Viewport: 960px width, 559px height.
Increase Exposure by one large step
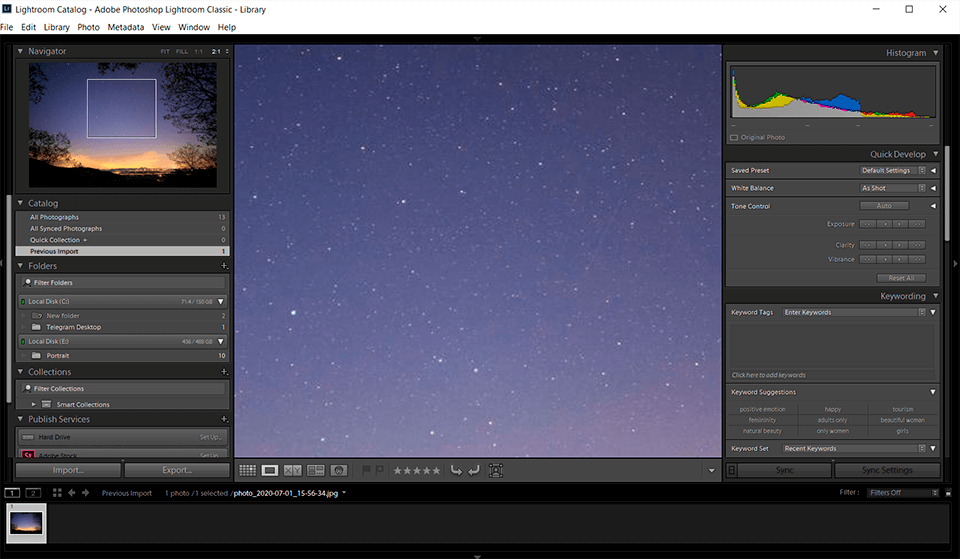point(917,224)
